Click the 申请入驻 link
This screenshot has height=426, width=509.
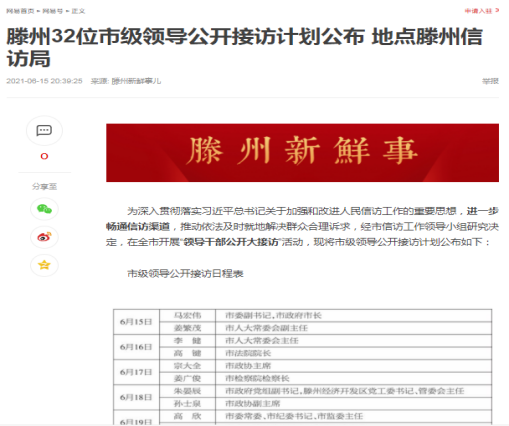pyautogui.click(x=479, y=11)
